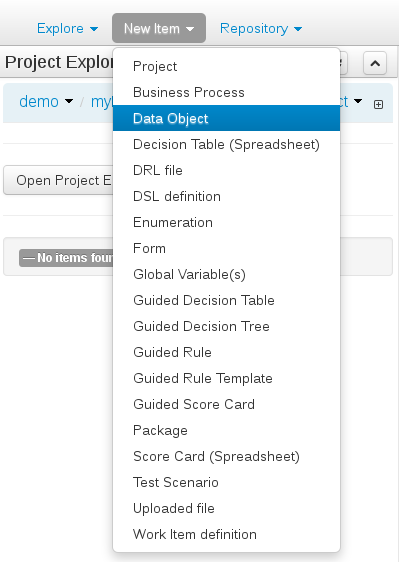Image resolution: width=399 pixels, height=562 pixels.
Task: Open the Explore dropdown menu
Action: tap(67, 28)
